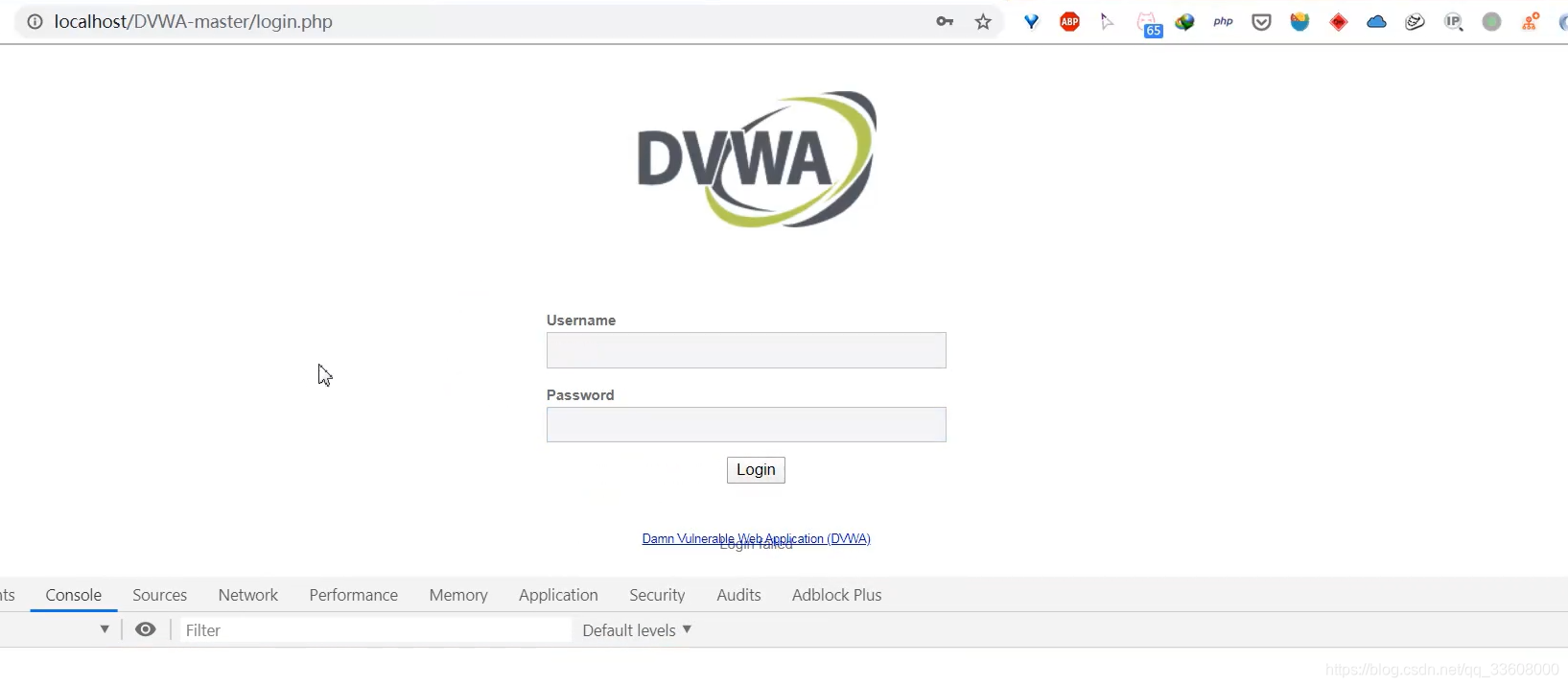Open Damn Vulnerable Web Application (DVWA) link
Viewport: 1568px width, 687px height.
(x=757, y=538)
